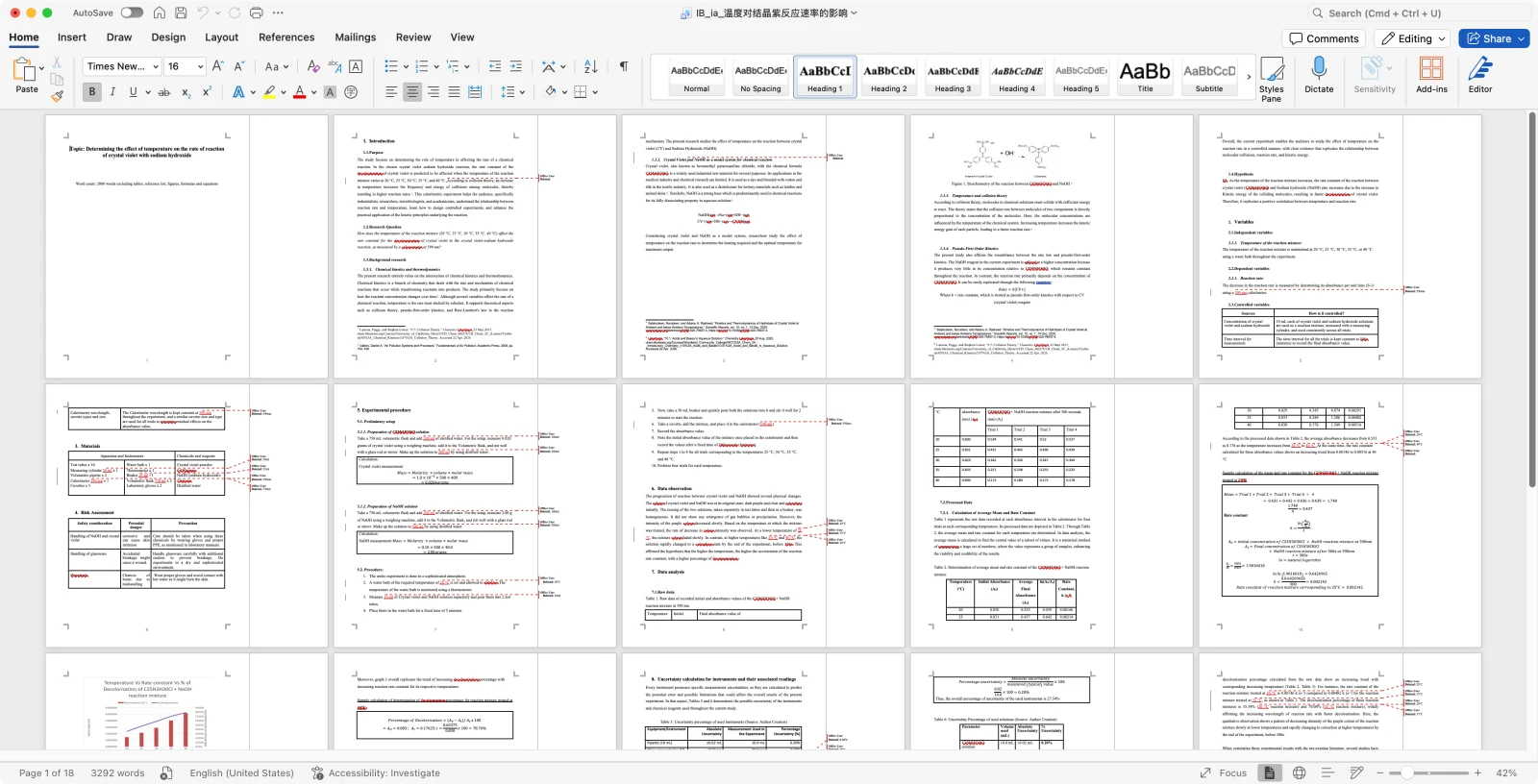This screenshot has width=1538, height=784.
Task: Toggle Underline formatting
Action: tap(133, 92)
